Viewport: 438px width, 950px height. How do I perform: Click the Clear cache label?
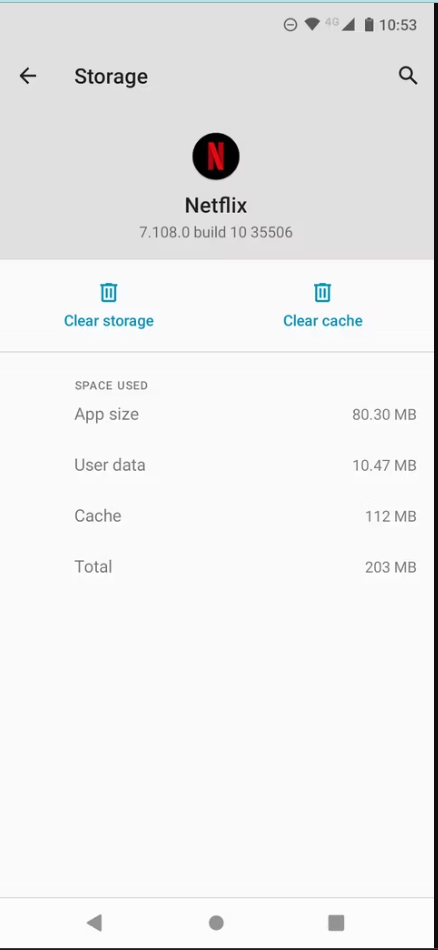(323, 321)
